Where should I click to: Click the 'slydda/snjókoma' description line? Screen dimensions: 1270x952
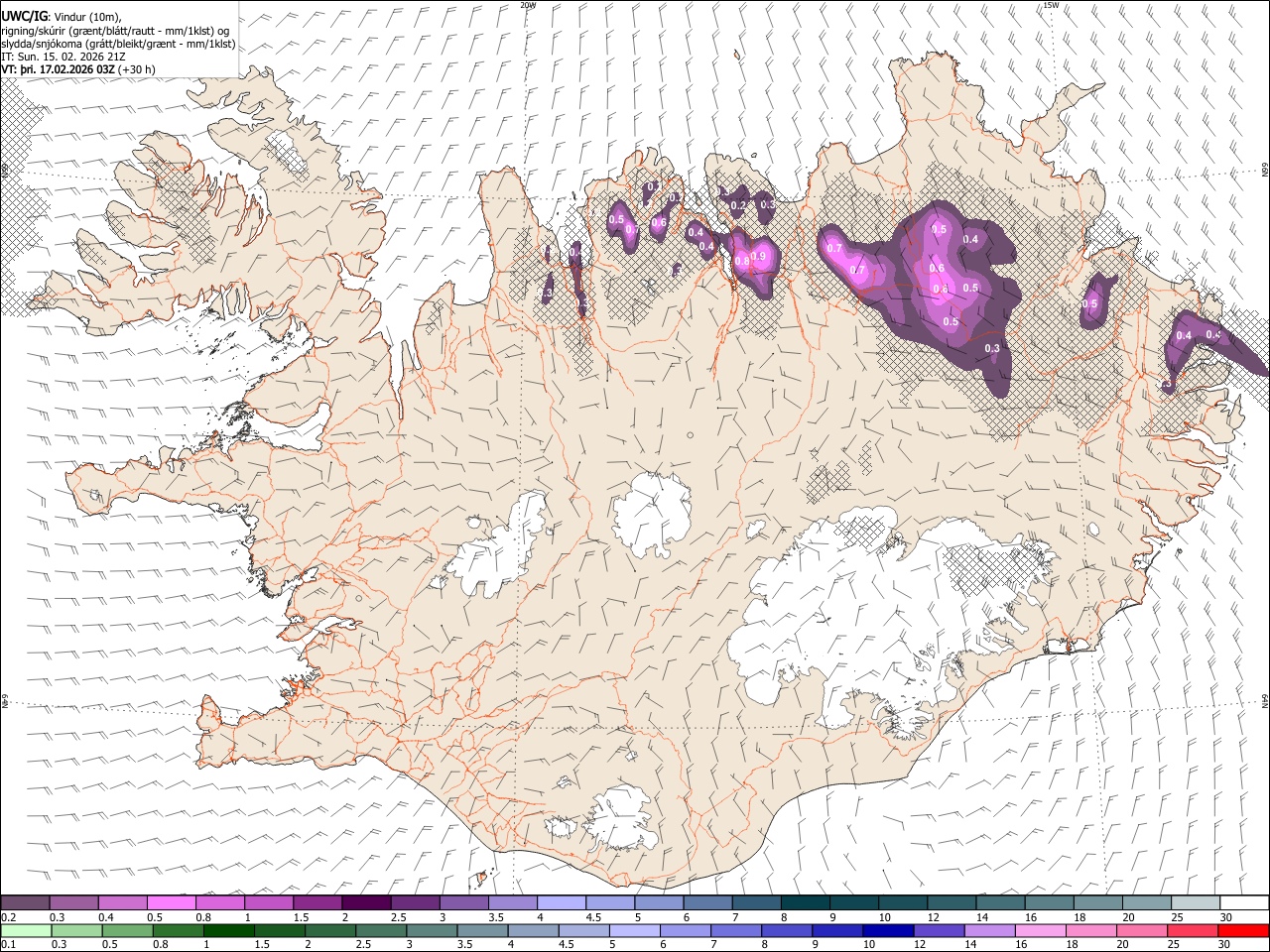pos(118,44)
